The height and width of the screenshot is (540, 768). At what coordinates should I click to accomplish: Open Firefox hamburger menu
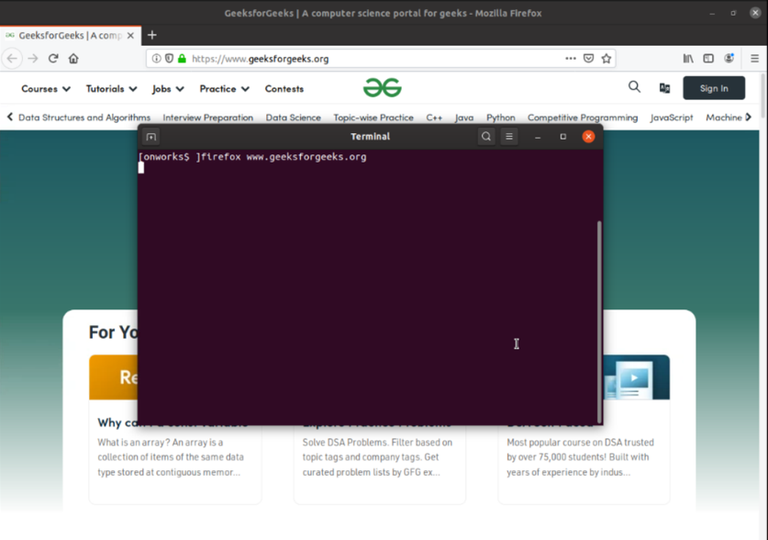[754, 59]
